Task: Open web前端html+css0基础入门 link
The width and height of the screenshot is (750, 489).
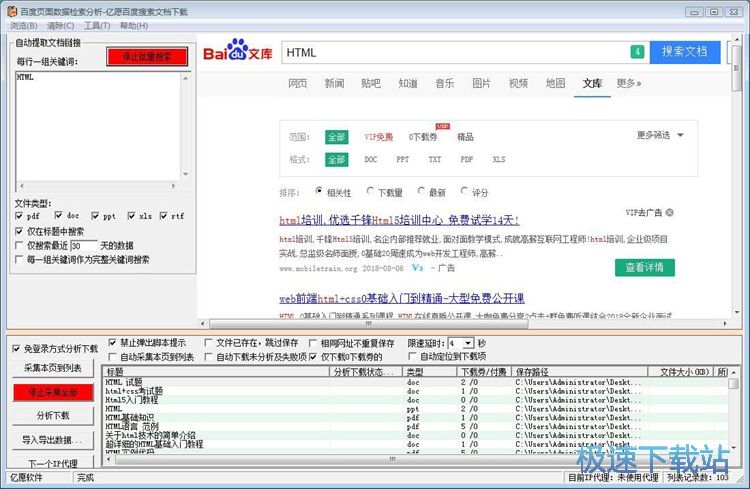Action: pyautogui.click(x=402, y=299)
